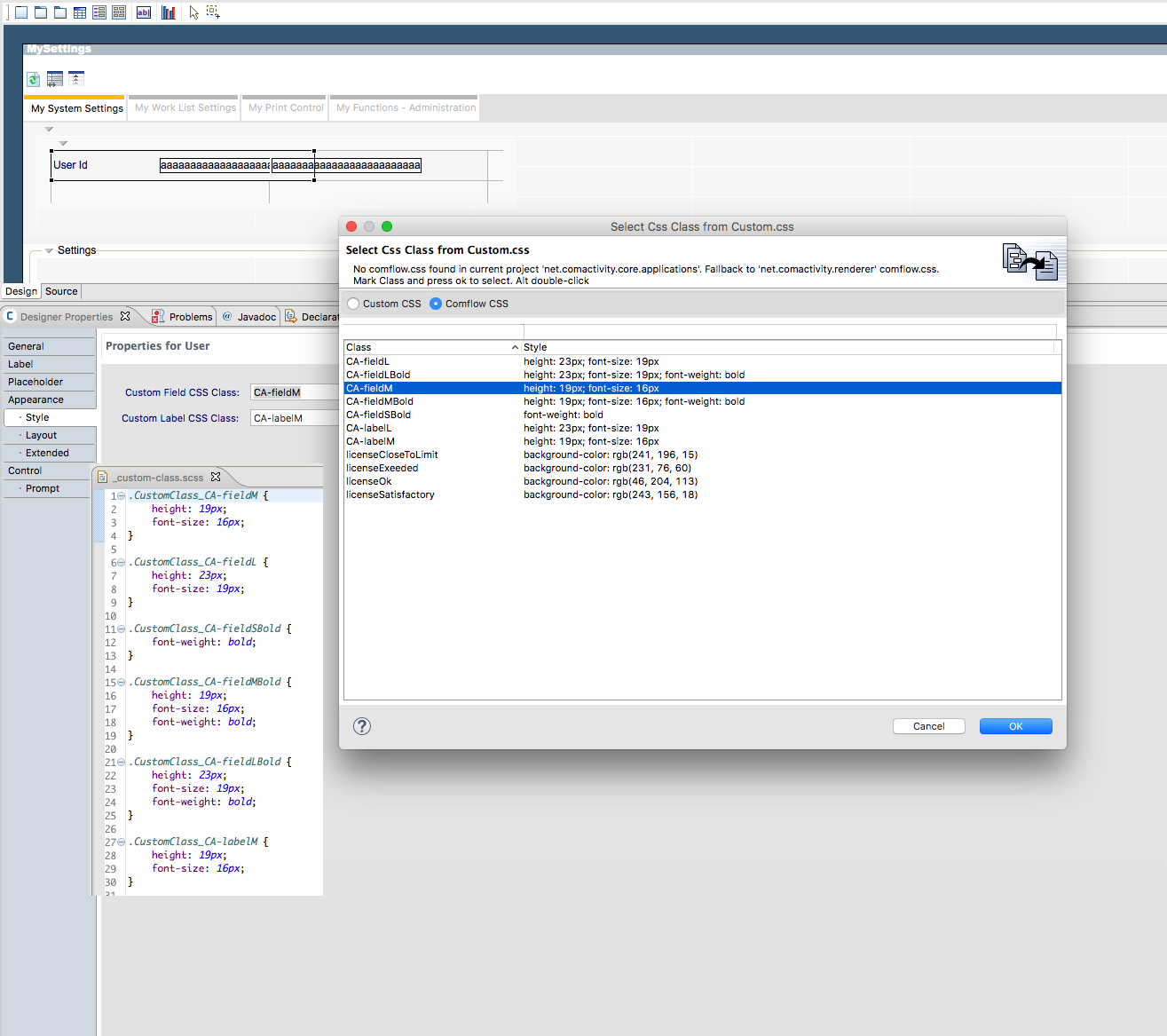
Task: Open the Prompt properties subsection
Action: 49,488
